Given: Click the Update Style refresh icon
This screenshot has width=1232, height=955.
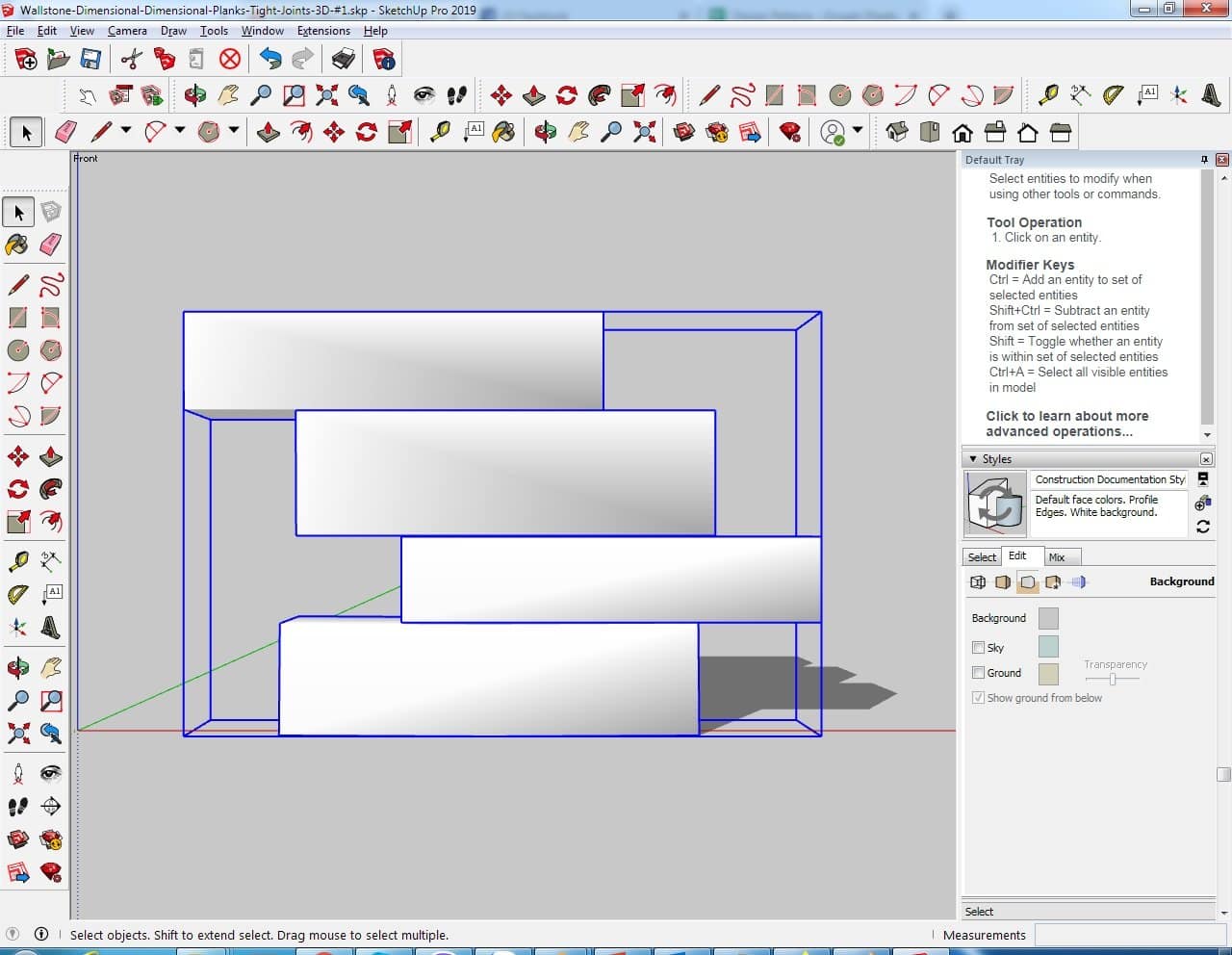Looking at the screenshot, I should pyautogui.click(x=1202, y=527).
